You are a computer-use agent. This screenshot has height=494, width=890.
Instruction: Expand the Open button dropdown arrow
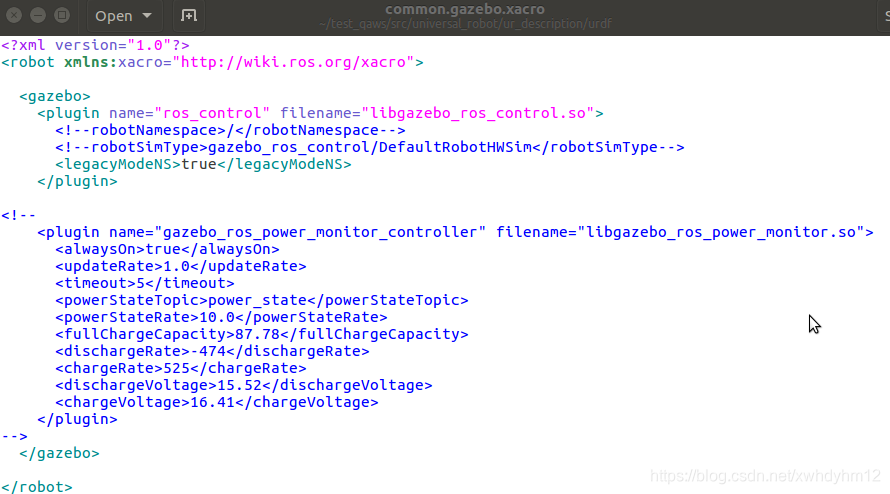tap(147, 16)
